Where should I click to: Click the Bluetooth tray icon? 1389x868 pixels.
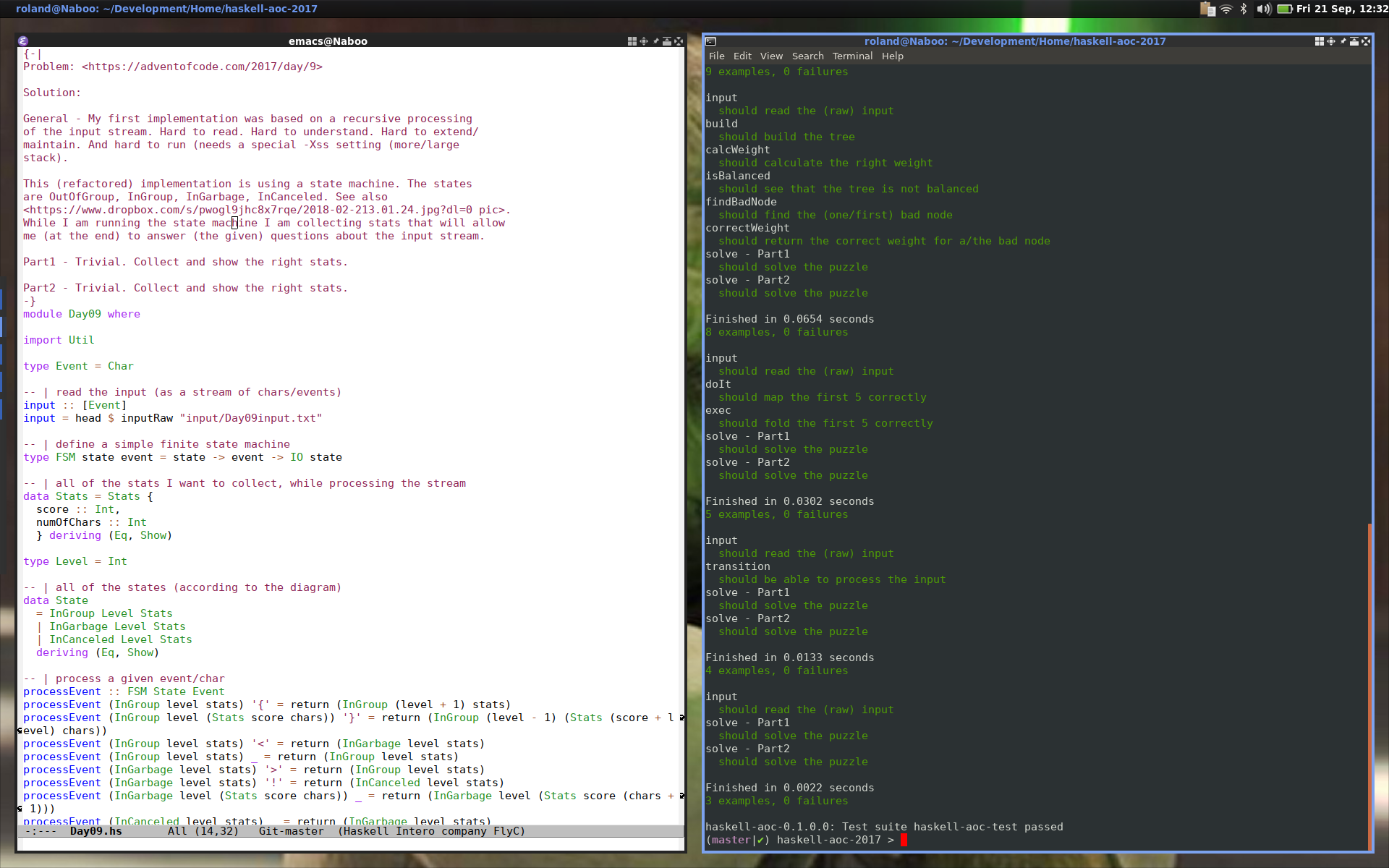[1244, 9]
